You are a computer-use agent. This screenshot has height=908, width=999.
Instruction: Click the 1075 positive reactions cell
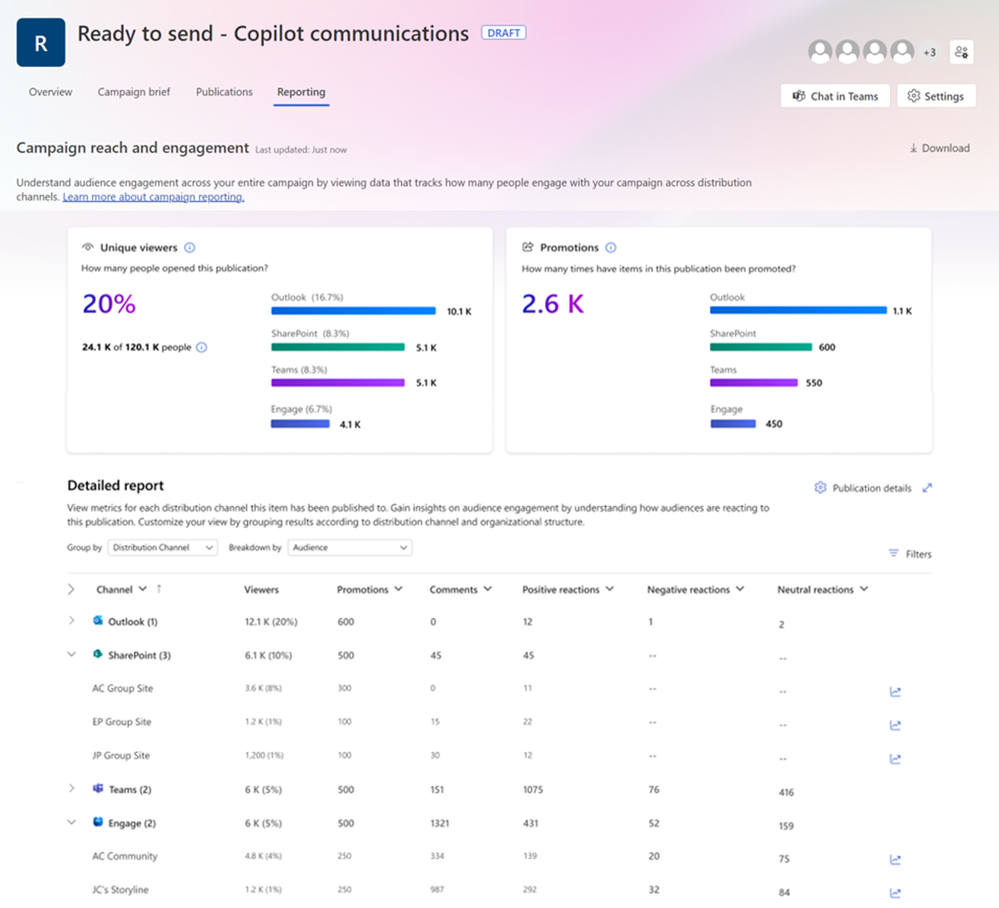click(x=533, y=790)
